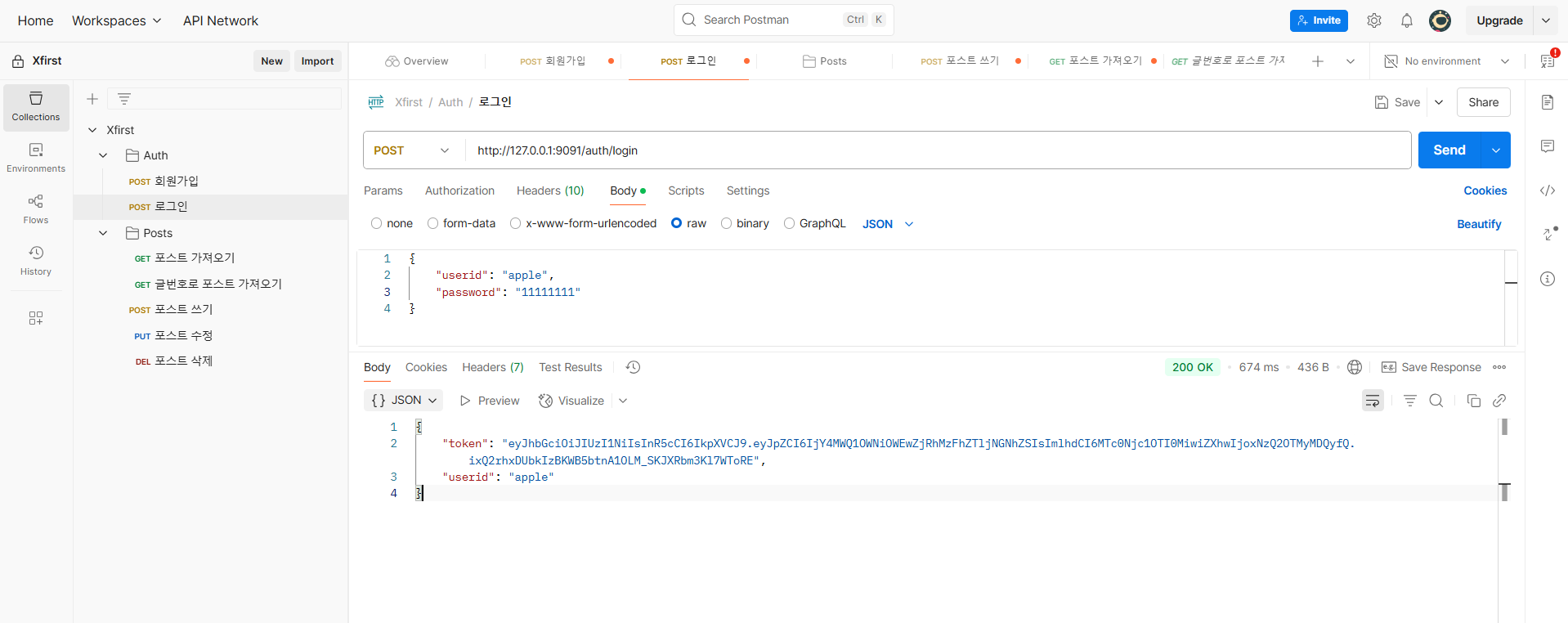This screenshot has width=1568, height=623.
Task: Open Test Results tab
Action: (571, 367)
